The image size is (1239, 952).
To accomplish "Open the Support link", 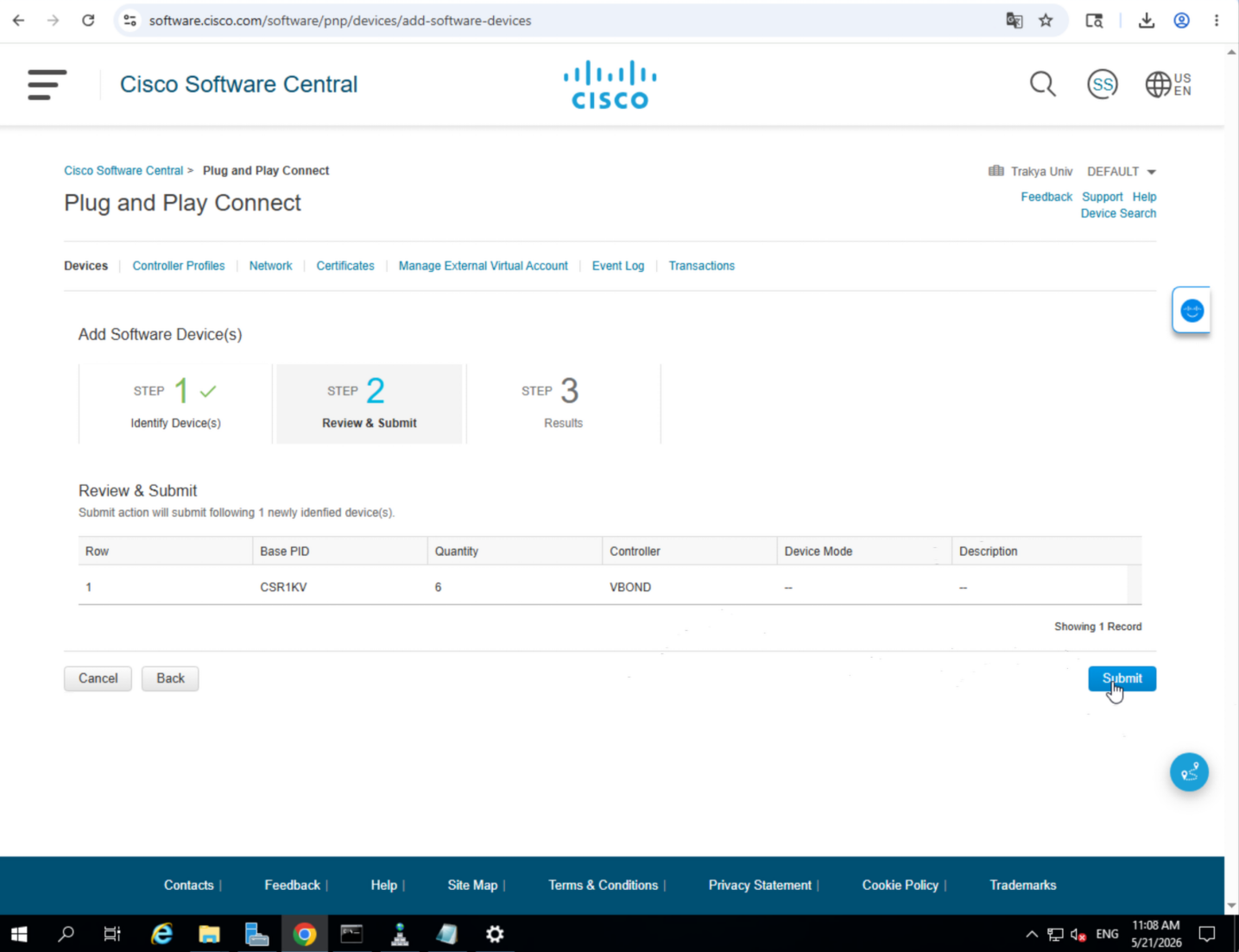I will pyautogui.click(x=1103, y=197).
